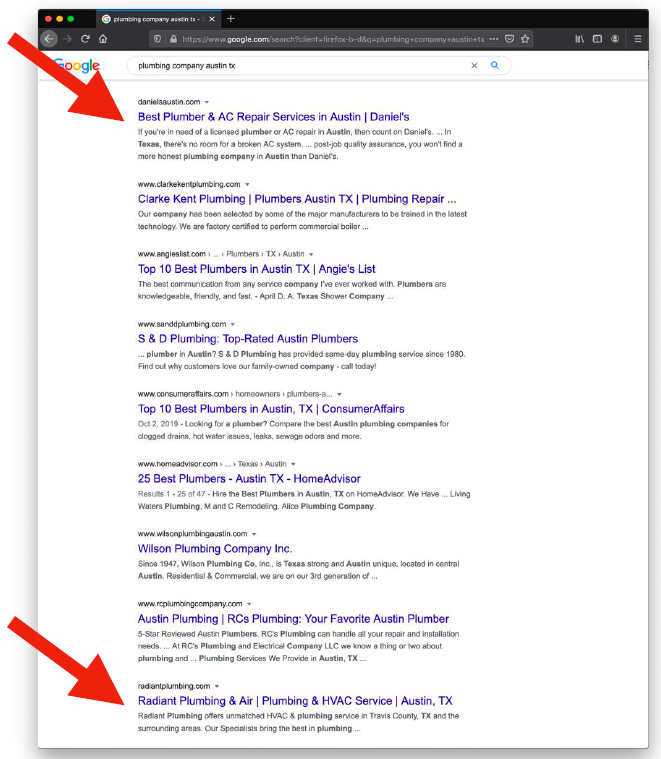
Task: Expand the dropdown arrow beside danielsaustin.com
Action: (207, 102)
